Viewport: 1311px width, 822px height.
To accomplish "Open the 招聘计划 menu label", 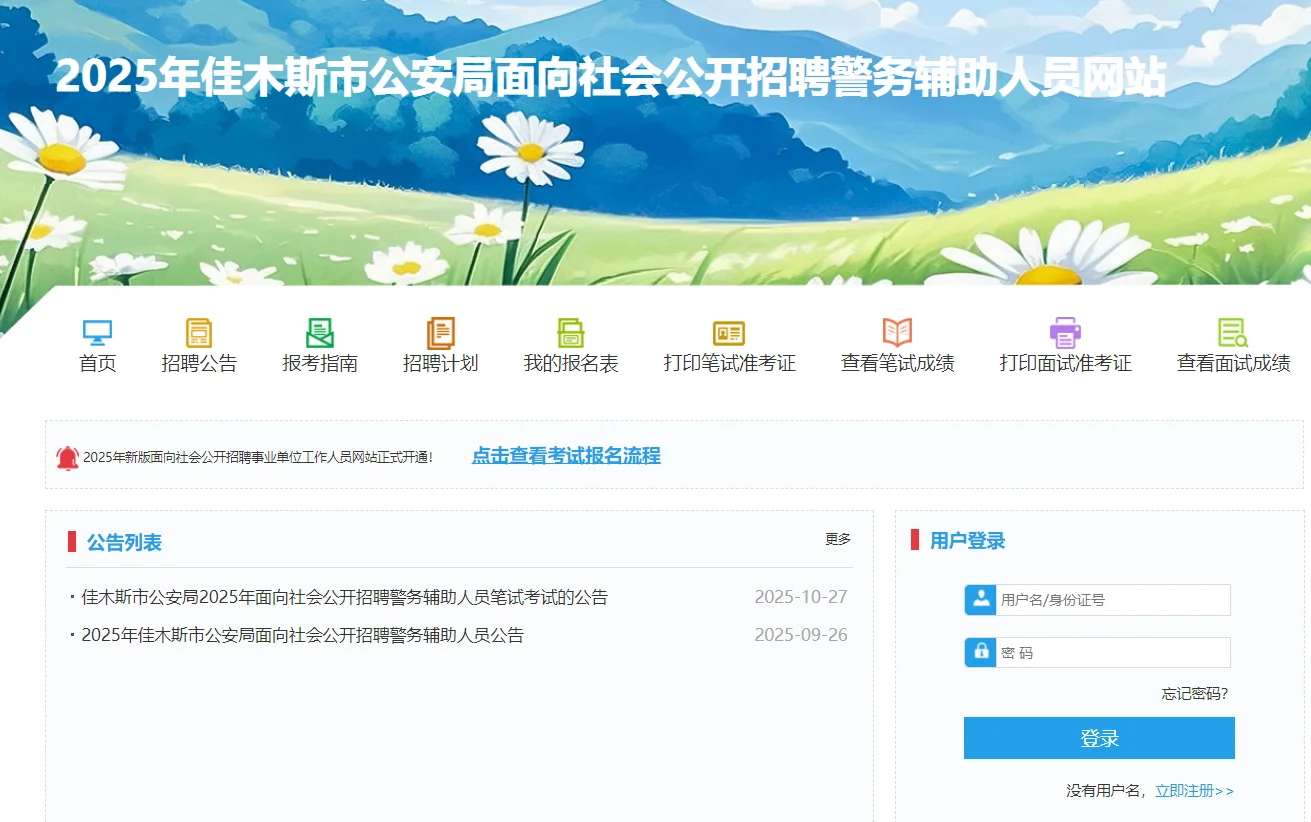I will point(441,363).
